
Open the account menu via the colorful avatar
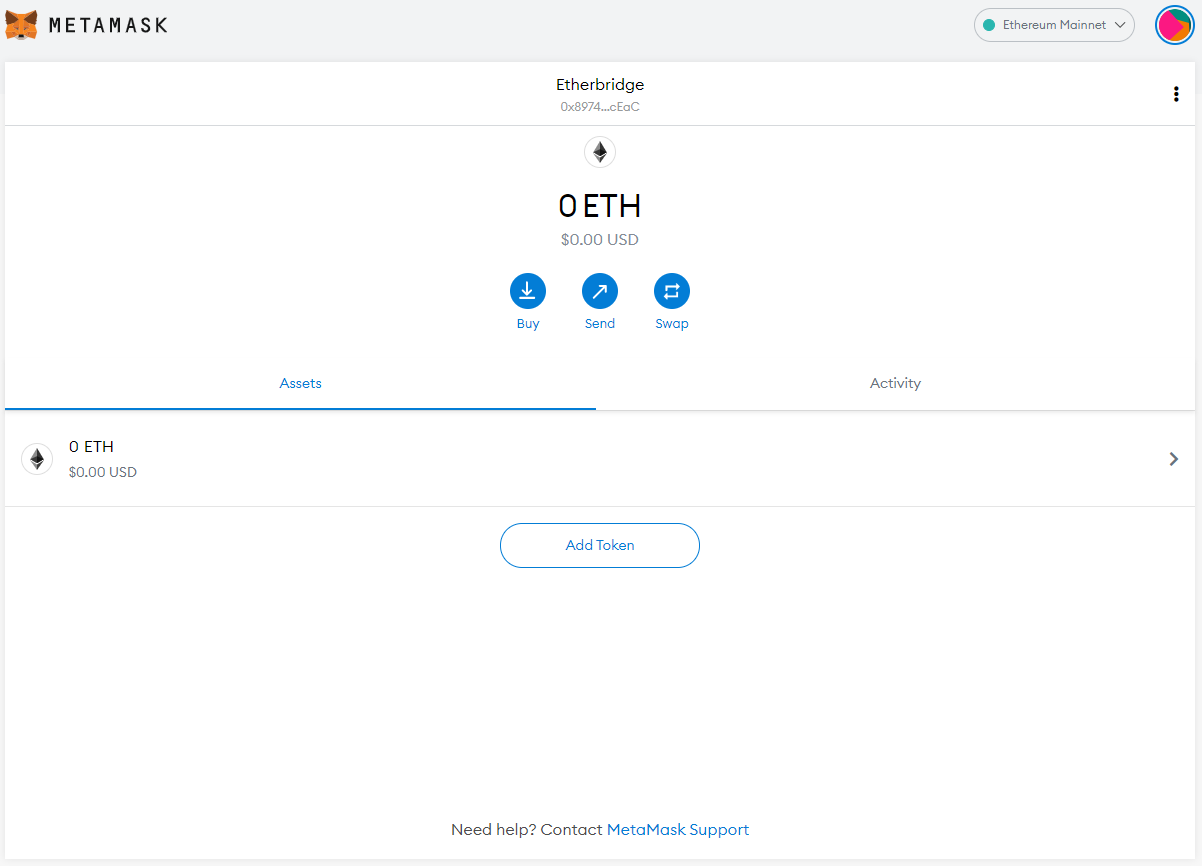tap(1174, 24)
